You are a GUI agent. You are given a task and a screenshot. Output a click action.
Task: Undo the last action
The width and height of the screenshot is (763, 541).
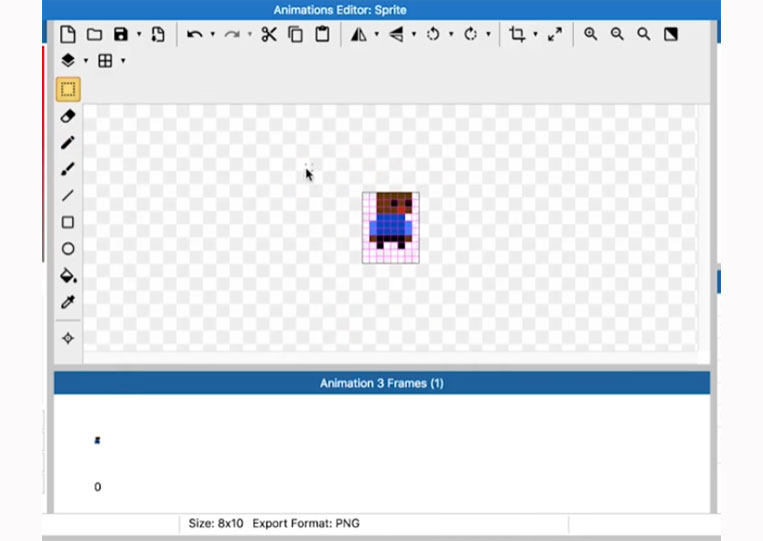coord(195,35)
